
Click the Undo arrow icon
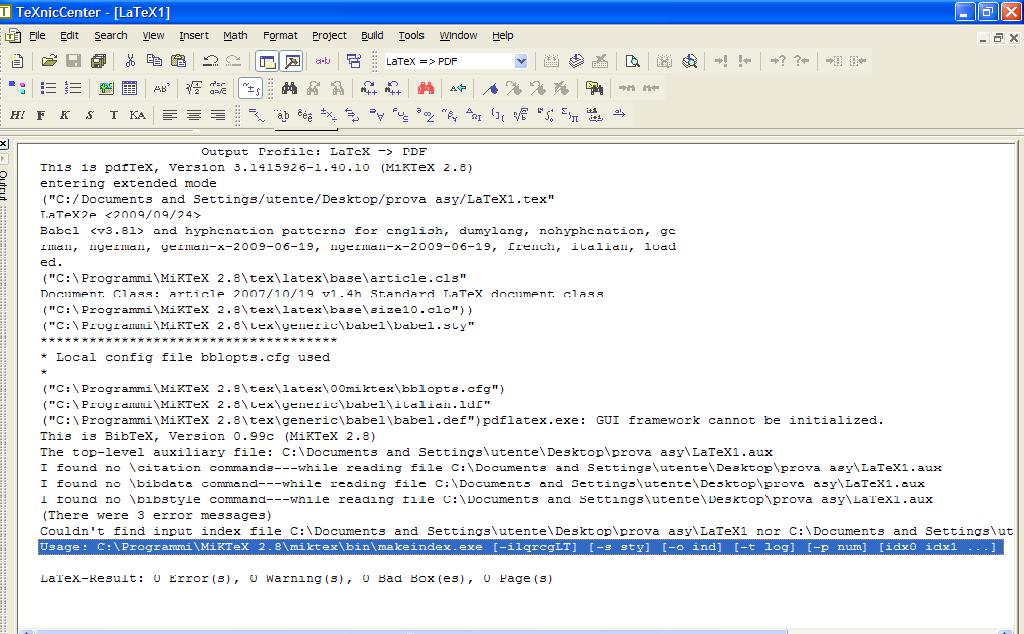(x=210, y=61)
